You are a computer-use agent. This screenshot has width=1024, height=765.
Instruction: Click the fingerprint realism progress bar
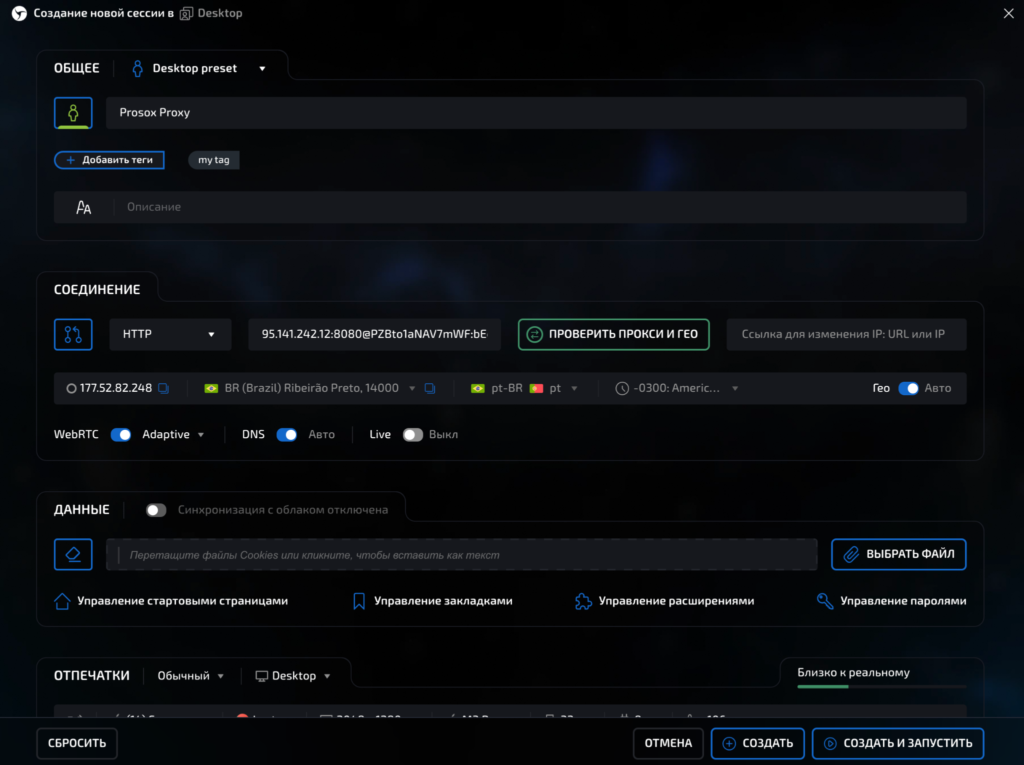click(x=881, y=687)
